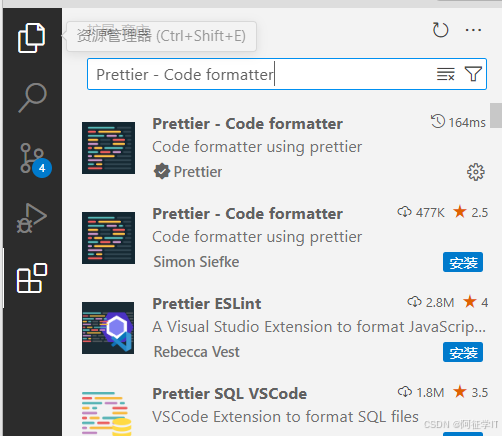Viewport: 502px width, 436px height.
Task: Install Prettier by Simon Siefke
Action: pyautogui.click(x=463, y=262)
